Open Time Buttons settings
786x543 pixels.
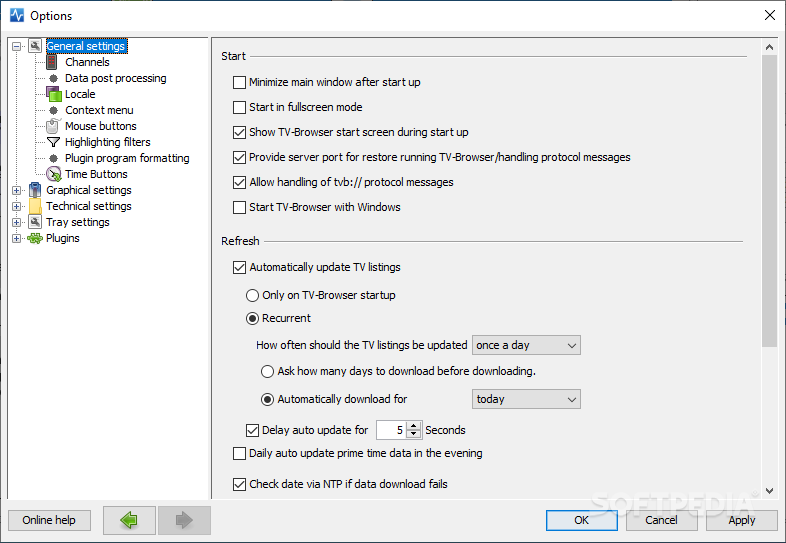[96, 174]
